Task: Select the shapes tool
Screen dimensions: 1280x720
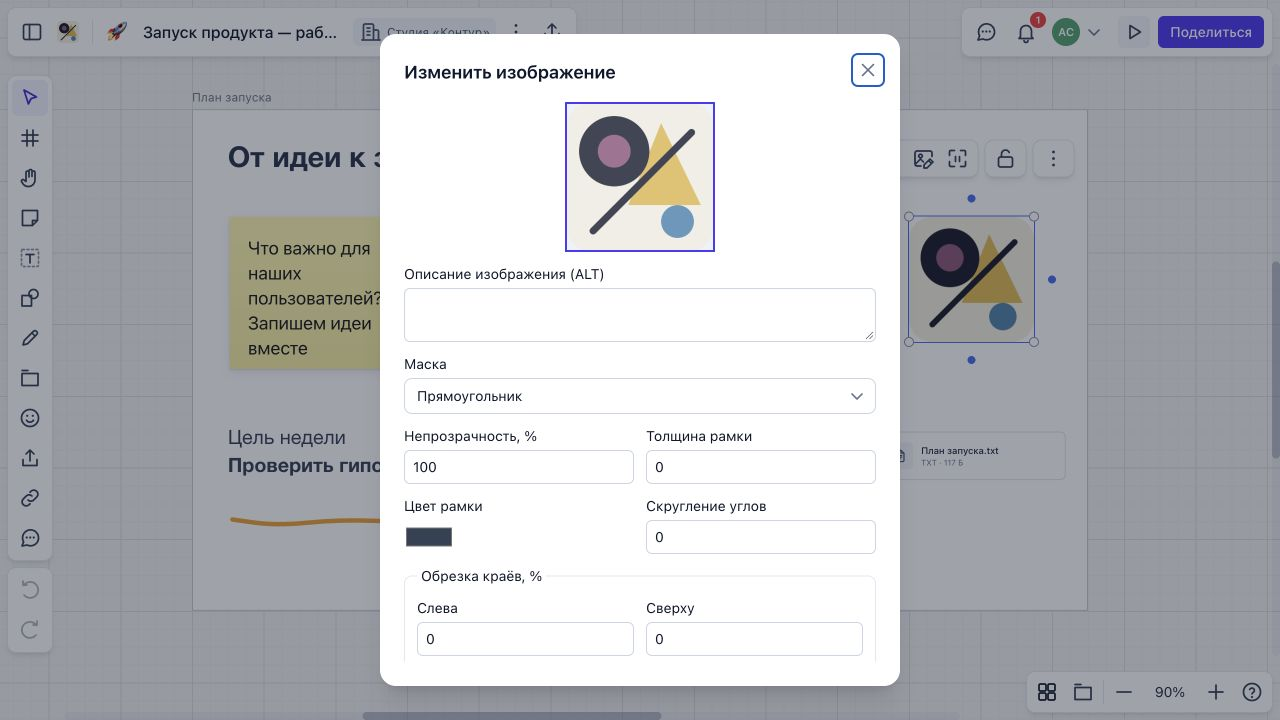Action: pos(30,298)
